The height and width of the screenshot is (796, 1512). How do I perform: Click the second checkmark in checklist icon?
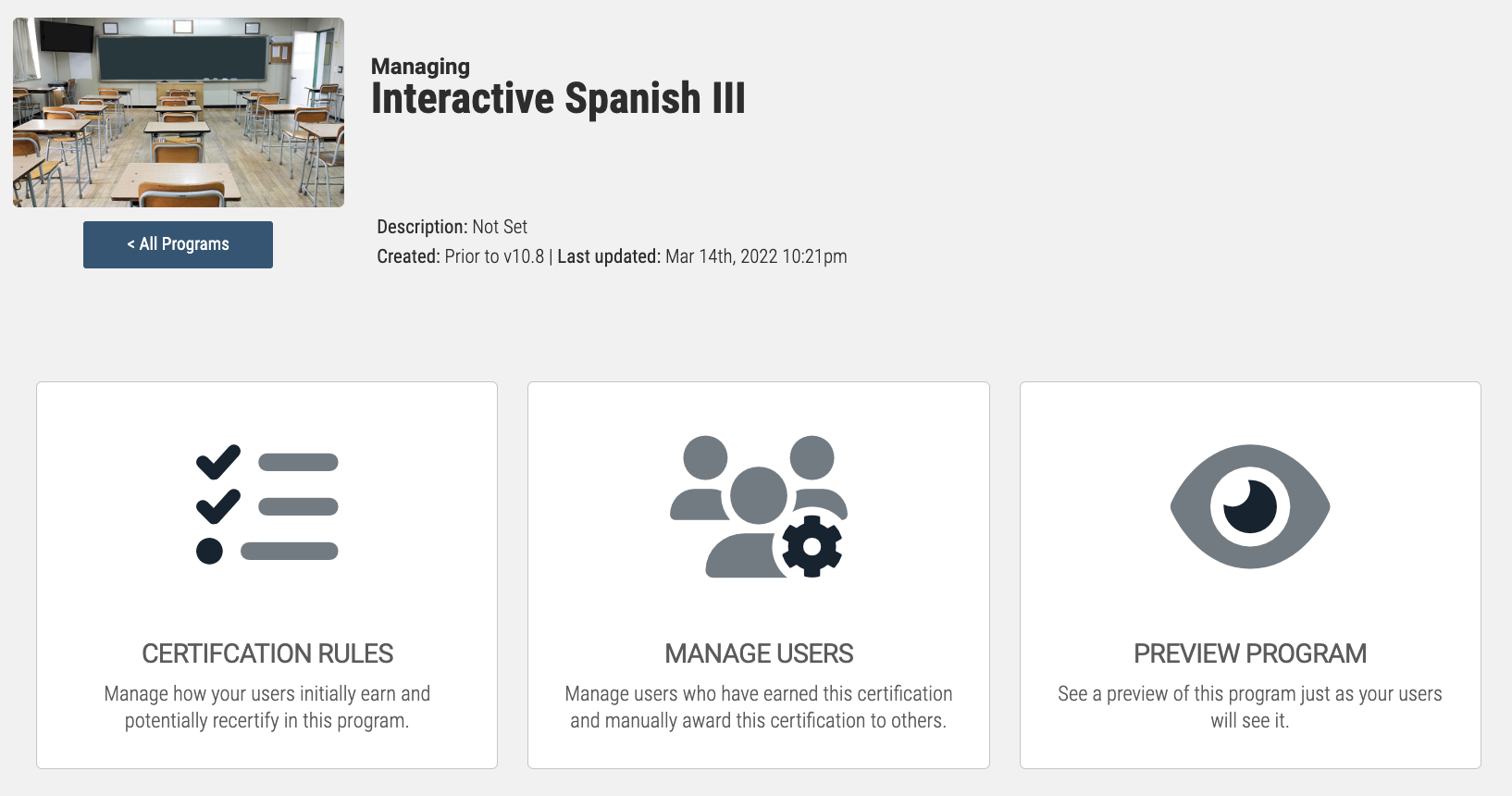(218, 506)
